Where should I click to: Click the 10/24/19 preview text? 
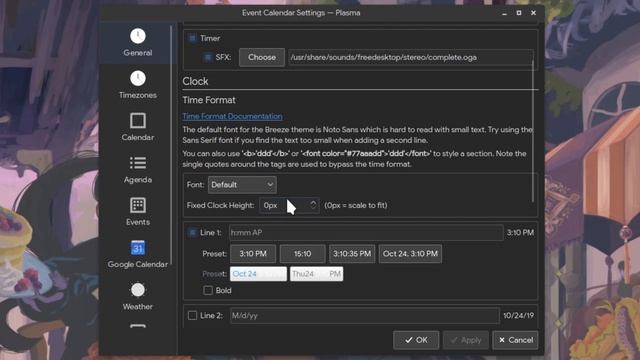tap(518, 316)
